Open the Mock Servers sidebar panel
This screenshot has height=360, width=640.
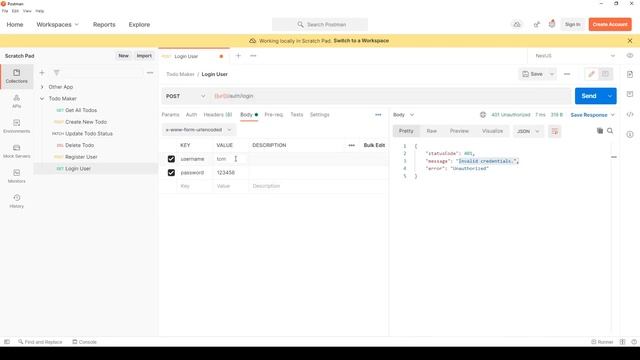click(x=16, y=151)
